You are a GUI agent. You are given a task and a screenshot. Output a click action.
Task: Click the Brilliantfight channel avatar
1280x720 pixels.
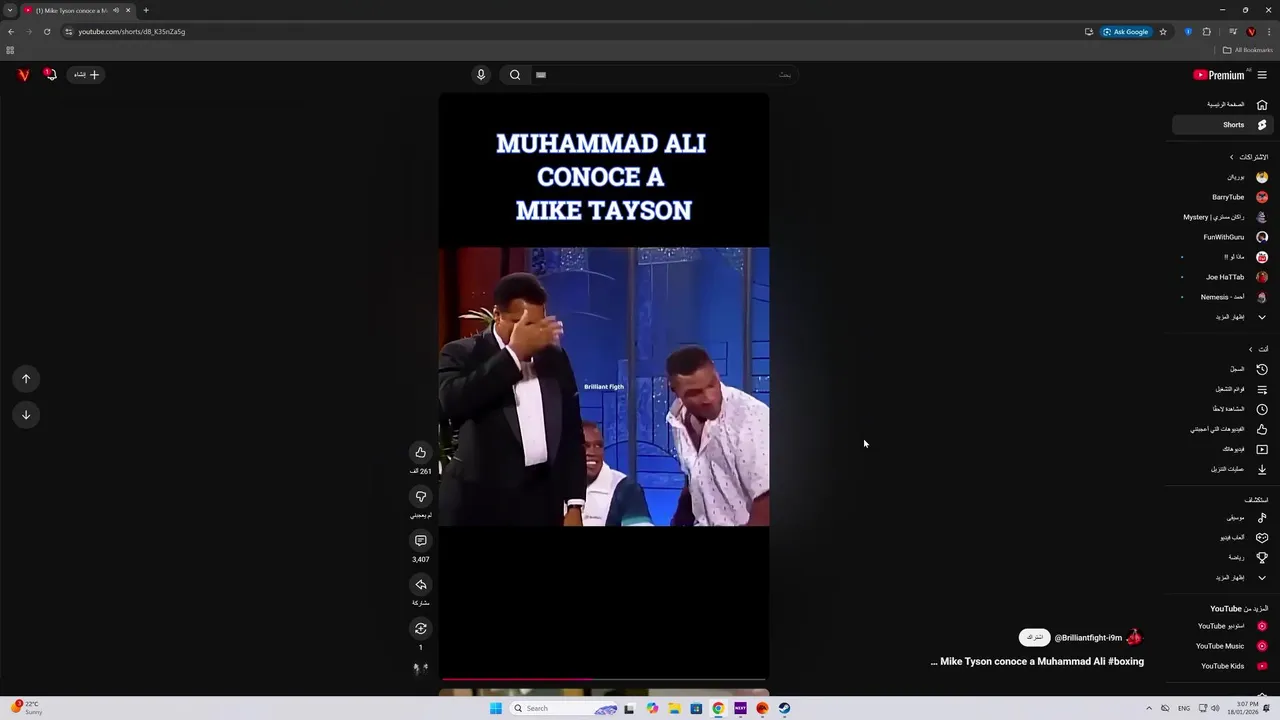[x=1134, y=637]
